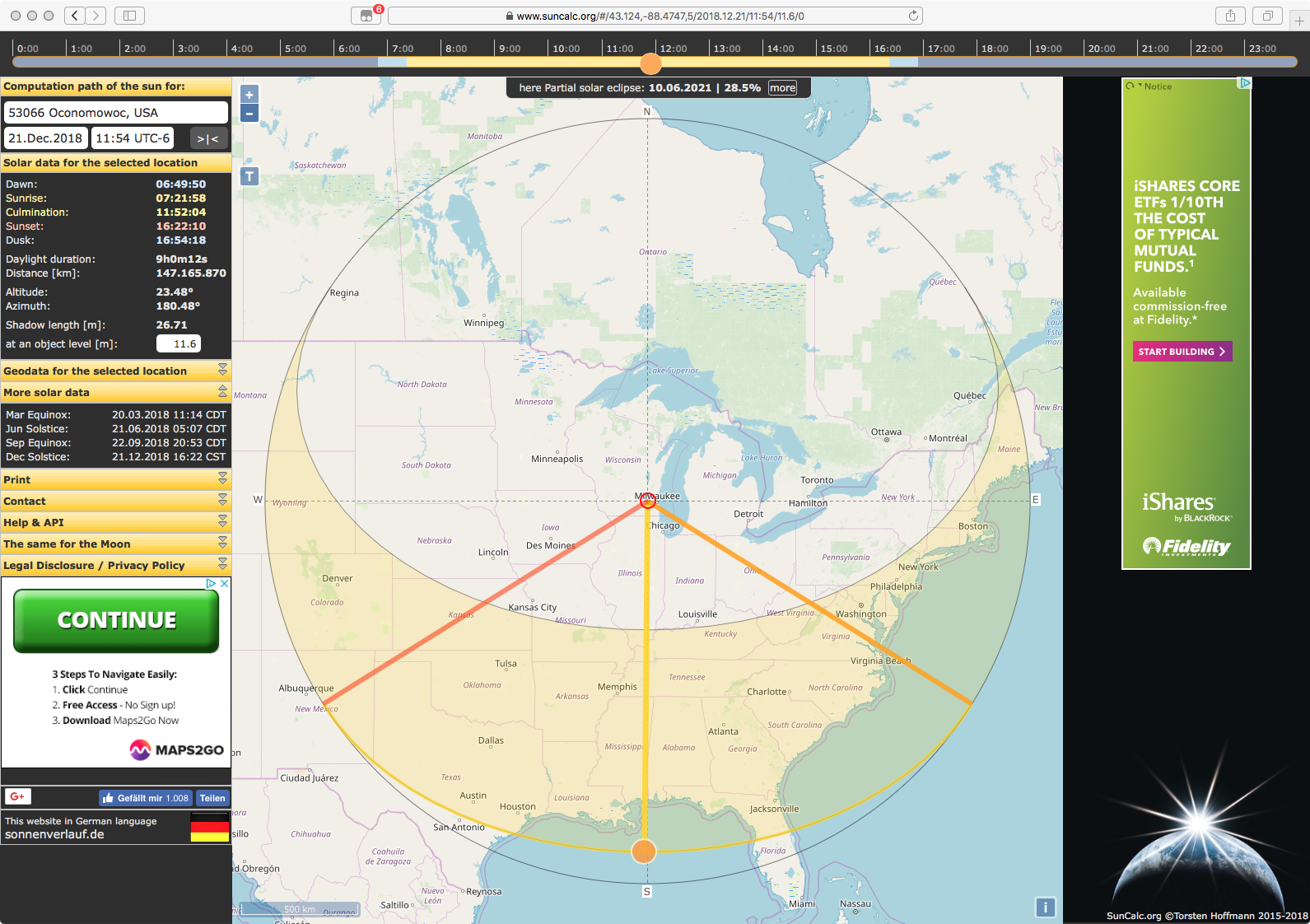Click the Facebook Teilen button
The image size is (1310, 924).
click(x=212, y=798)
